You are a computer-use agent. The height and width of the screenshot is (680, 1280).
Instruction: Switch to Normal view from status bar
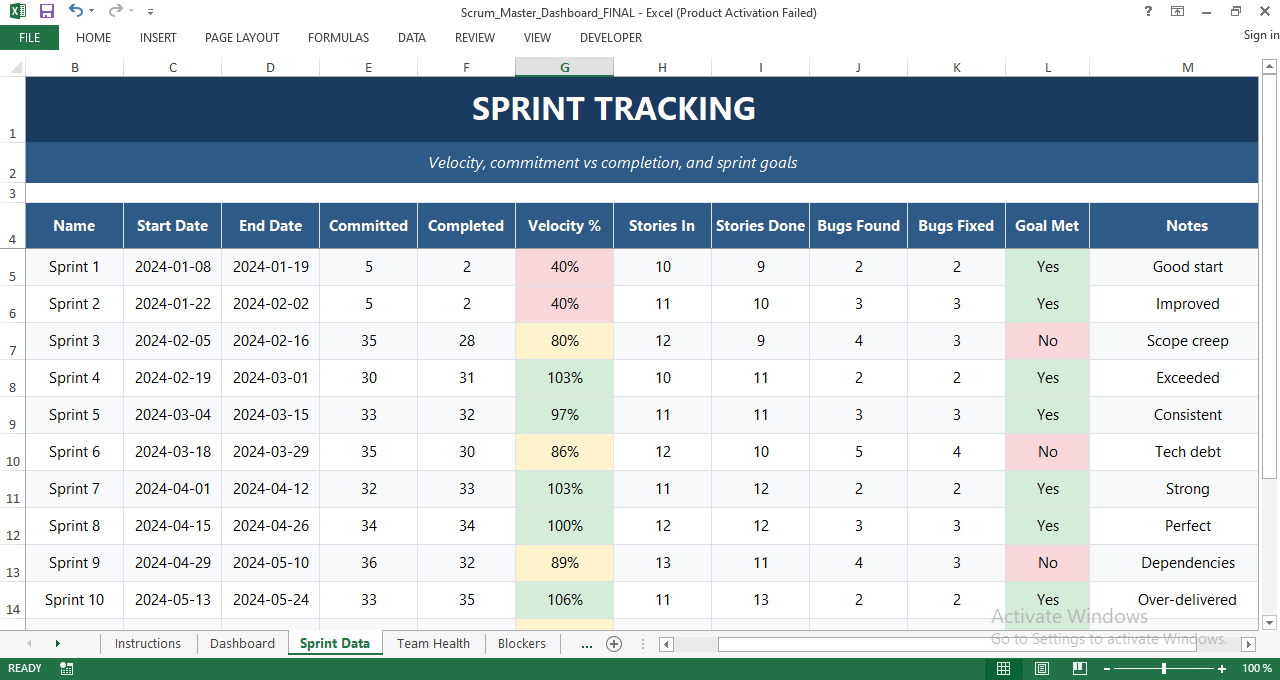click(x=1003, y=668)
